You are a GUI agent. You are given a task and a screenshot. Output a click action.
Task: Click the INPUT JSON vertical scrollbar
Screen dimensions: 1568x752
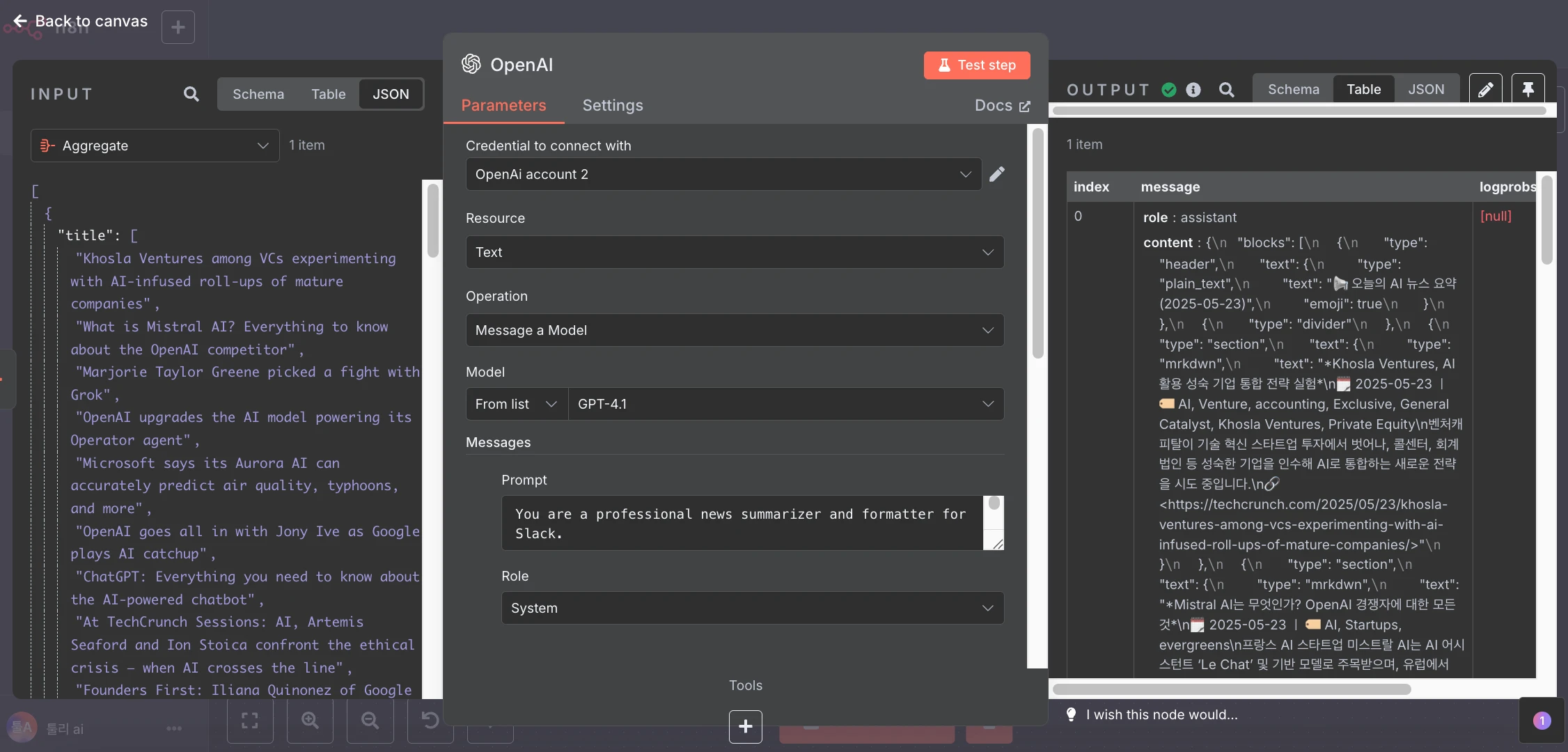point(432,220)
